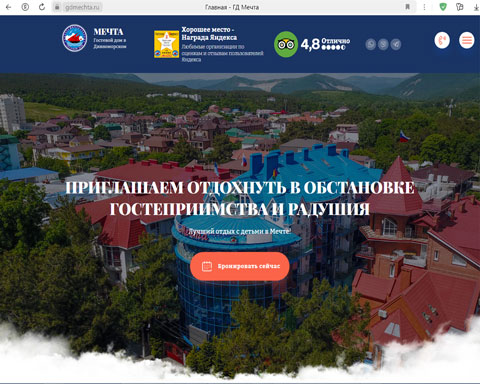The height and width of the screenshot is (384, 480).
Task: Open the green shield protection icon
Action: (x=443, y=7)
